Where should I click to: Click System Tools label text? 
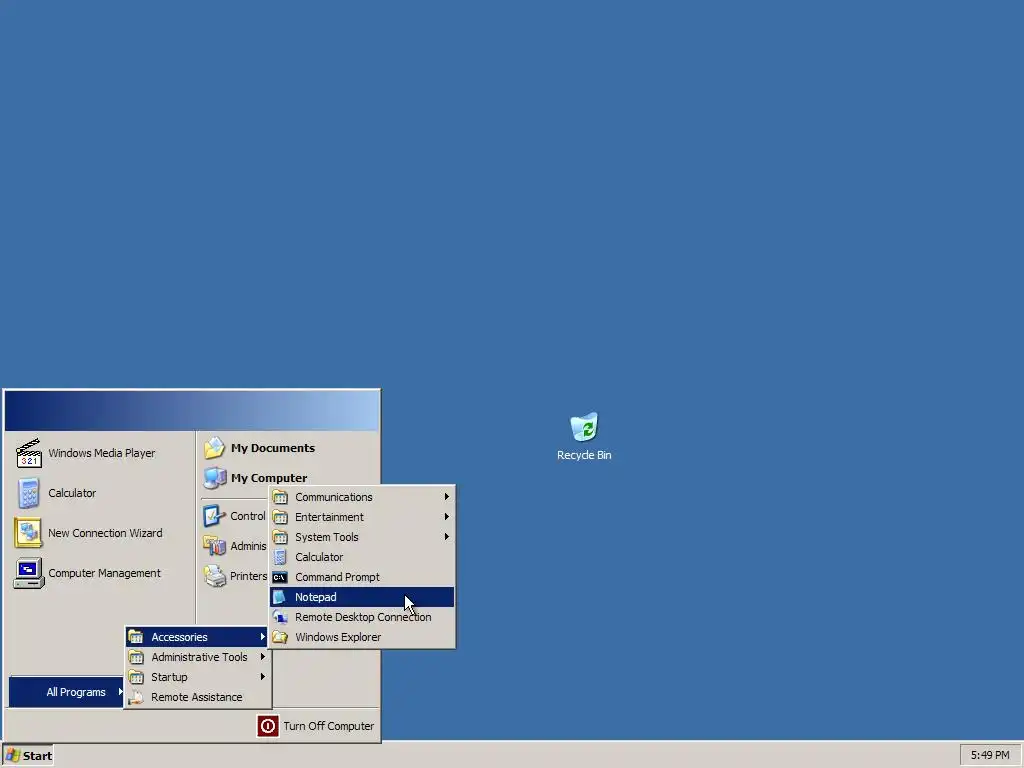327,537
